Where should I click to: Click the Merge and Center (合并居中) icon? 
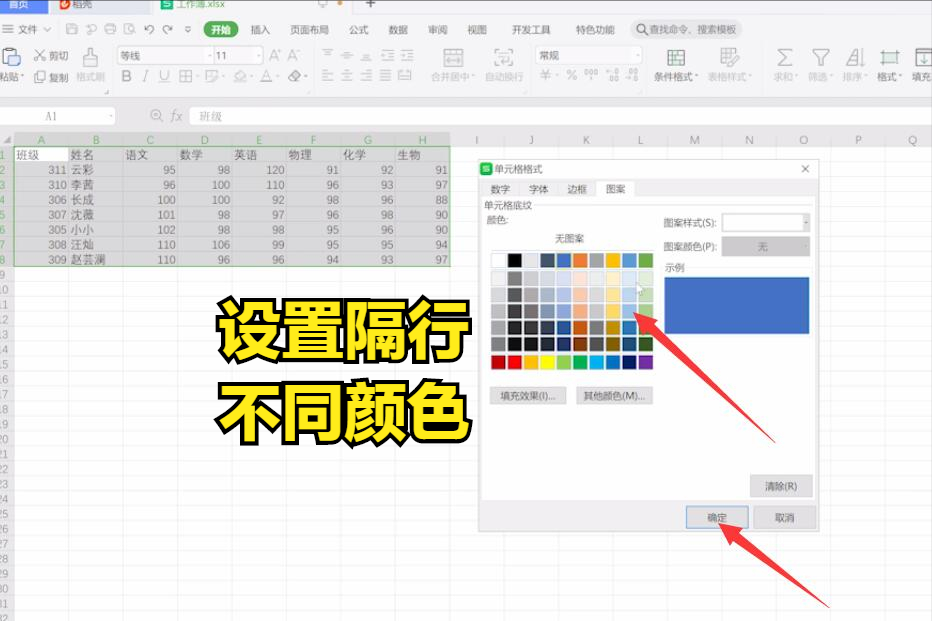[x=453, y=57]
